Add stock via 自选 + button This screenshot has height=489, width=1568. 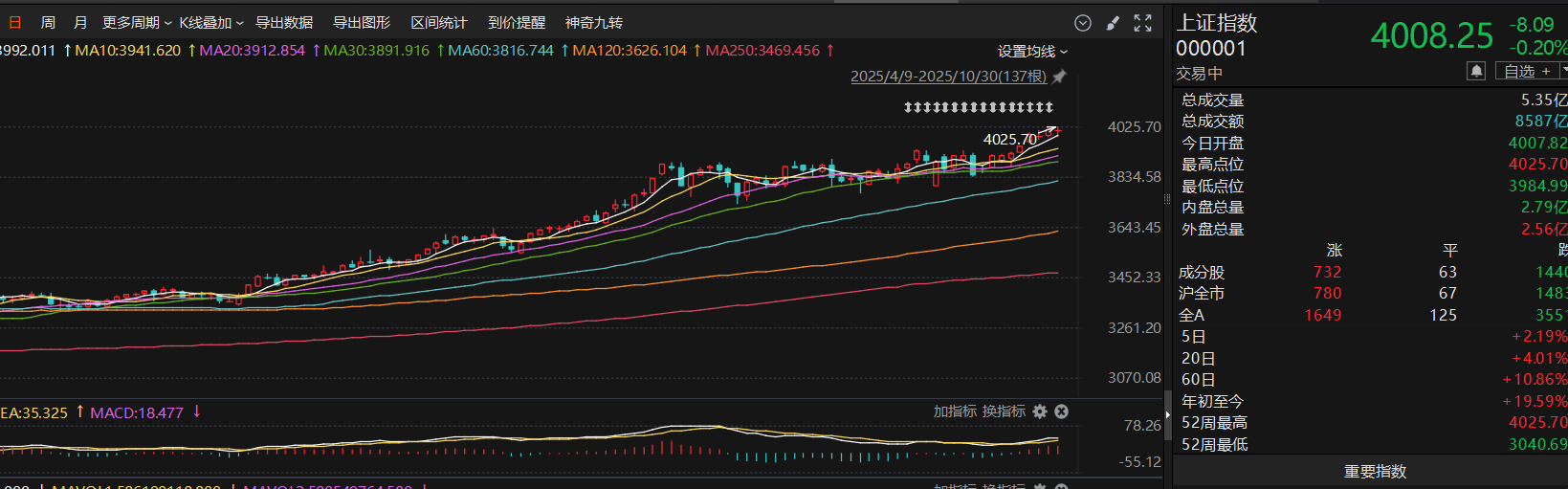coord(1527,71)
